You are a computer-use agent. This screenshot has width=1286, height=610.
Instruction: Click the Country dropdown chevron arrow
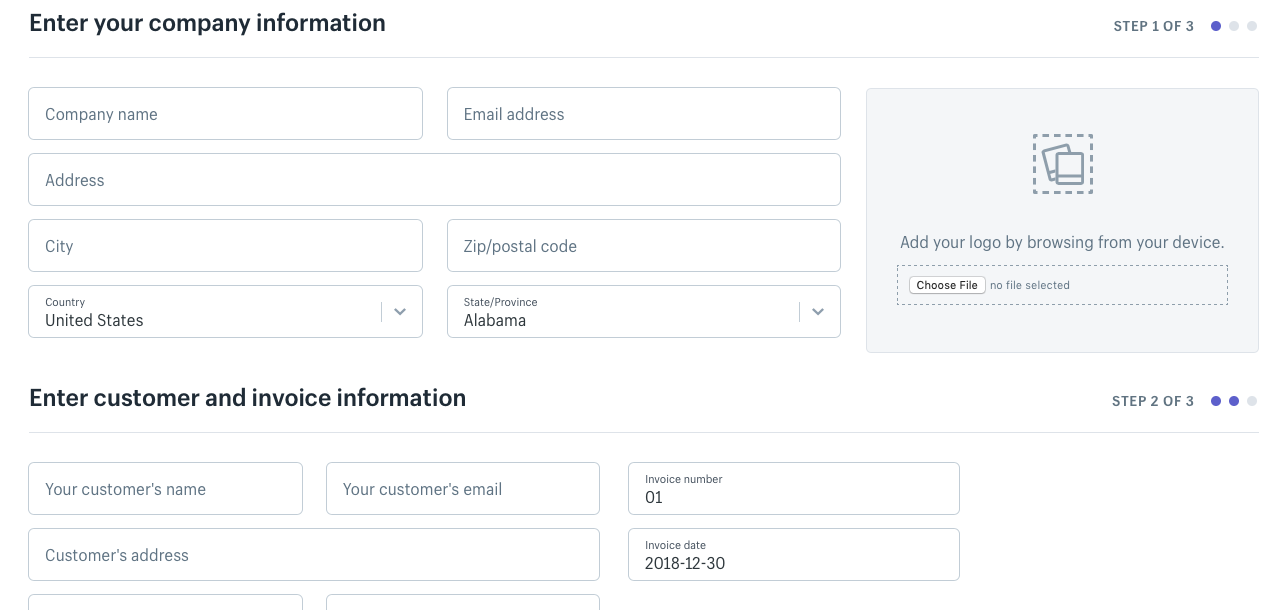coord(400,312)
